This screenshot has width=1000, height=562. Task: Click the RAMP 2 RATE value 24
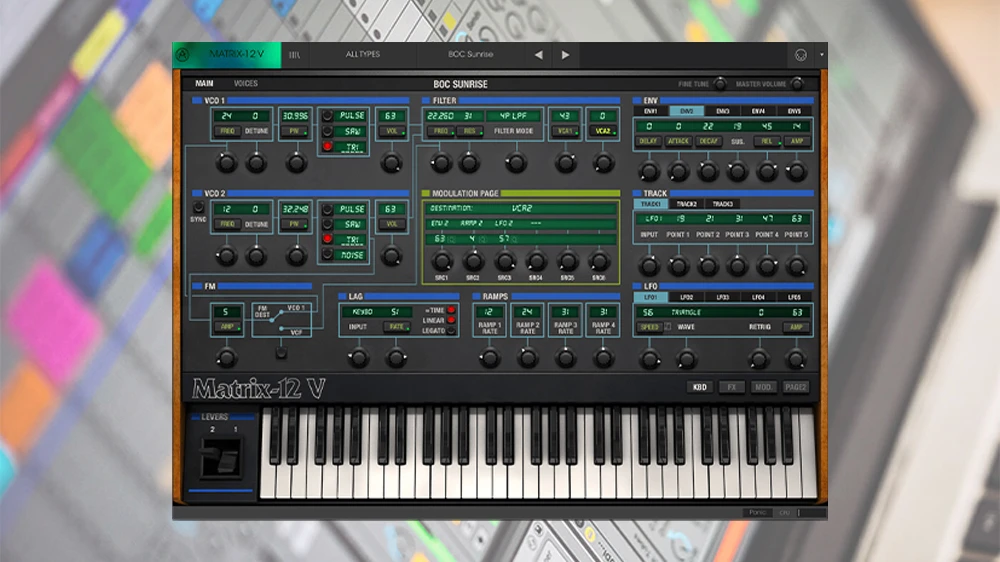pos(527,312)
